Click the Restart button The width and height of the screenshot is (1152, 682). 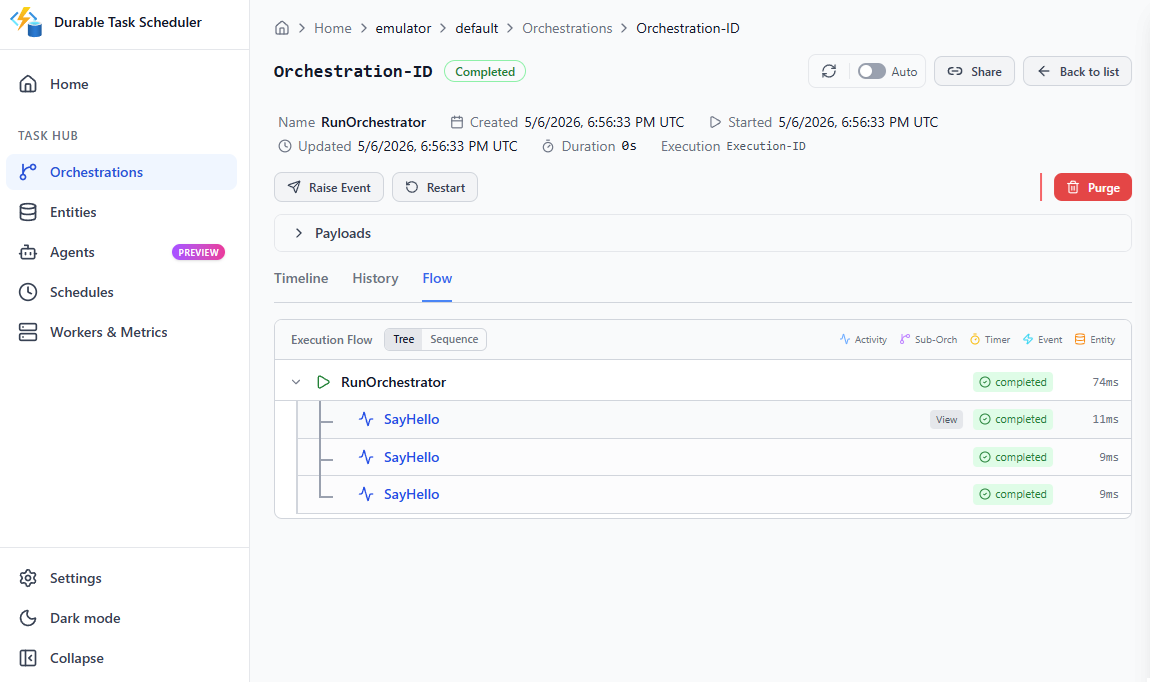coord(435,187)
